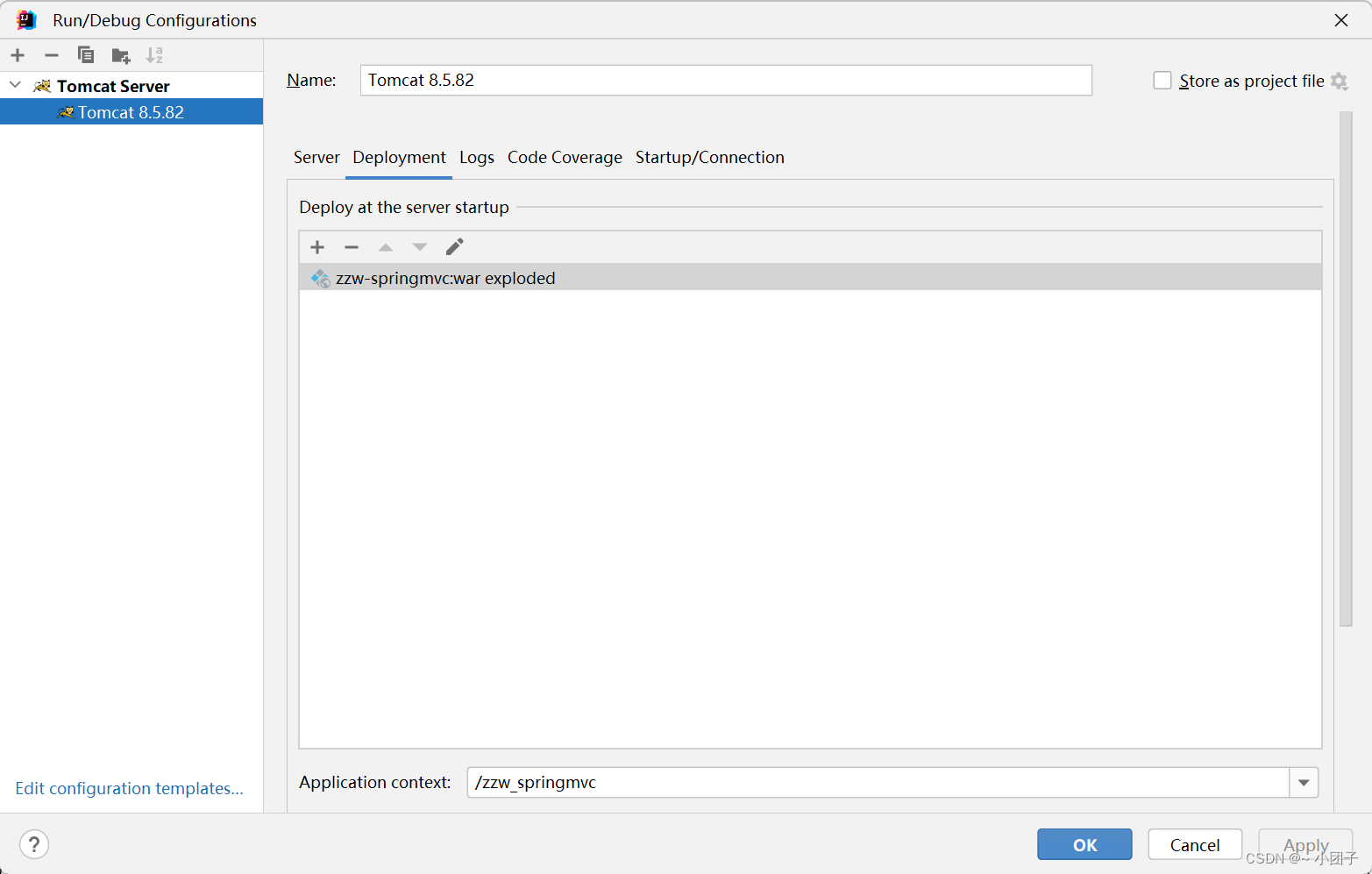This screenshot has height=874, width=1372.
Task: Open Edit configuration templates link
Action: pyautogui.click(x=129, y=788)
